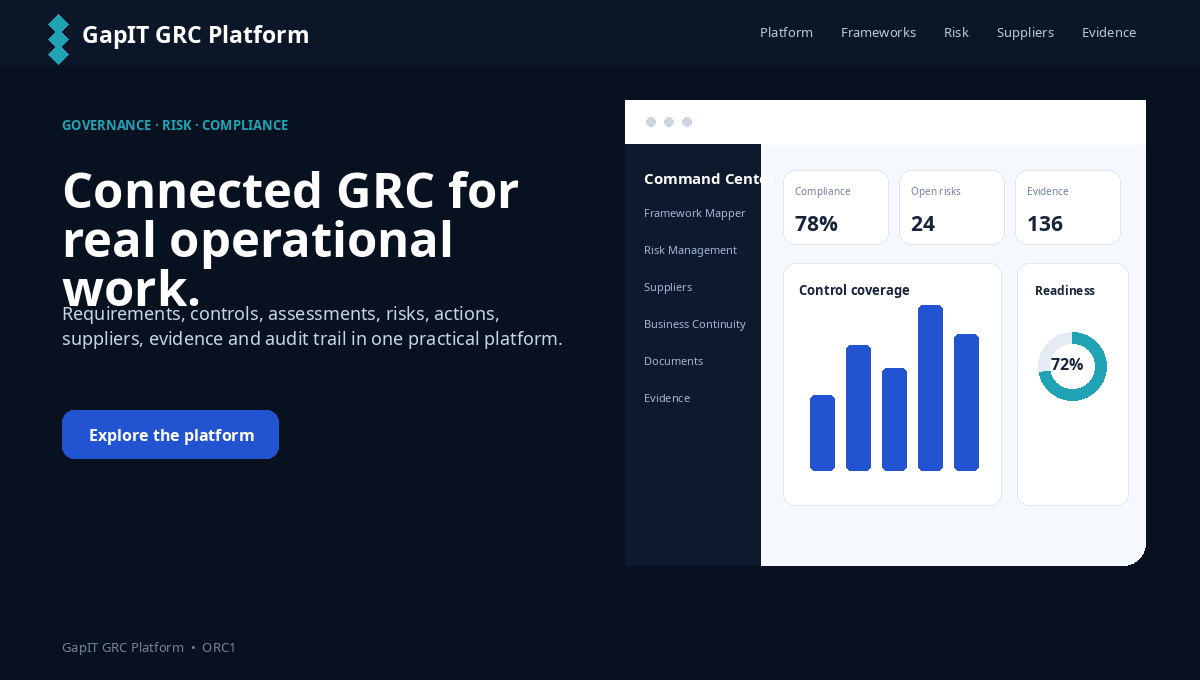Open Framework Mapper in the sidebar
This screenshot has height=680, width=1200.
[x=694, y=213]
